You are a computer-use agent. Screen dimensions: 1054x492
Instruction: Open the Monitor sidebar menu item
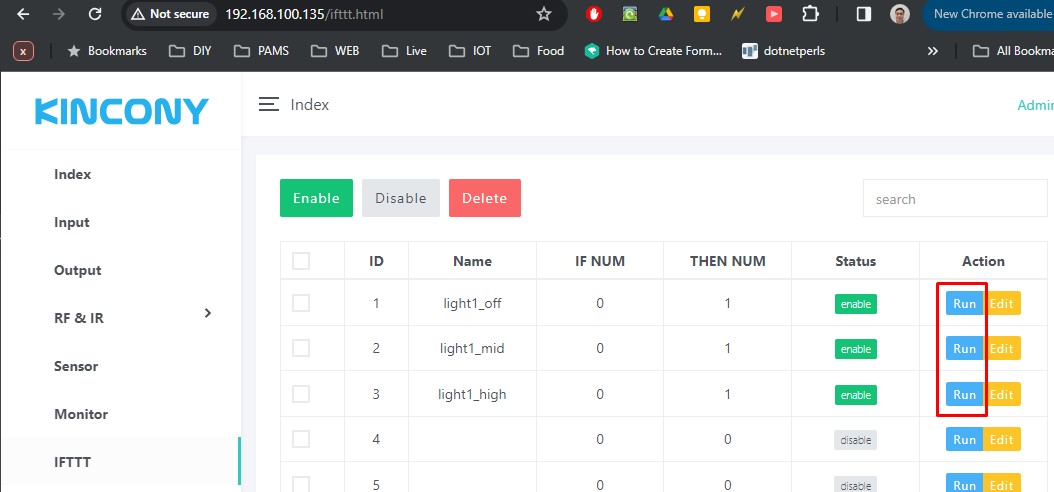pyautogui.click(x=81, y=414)
